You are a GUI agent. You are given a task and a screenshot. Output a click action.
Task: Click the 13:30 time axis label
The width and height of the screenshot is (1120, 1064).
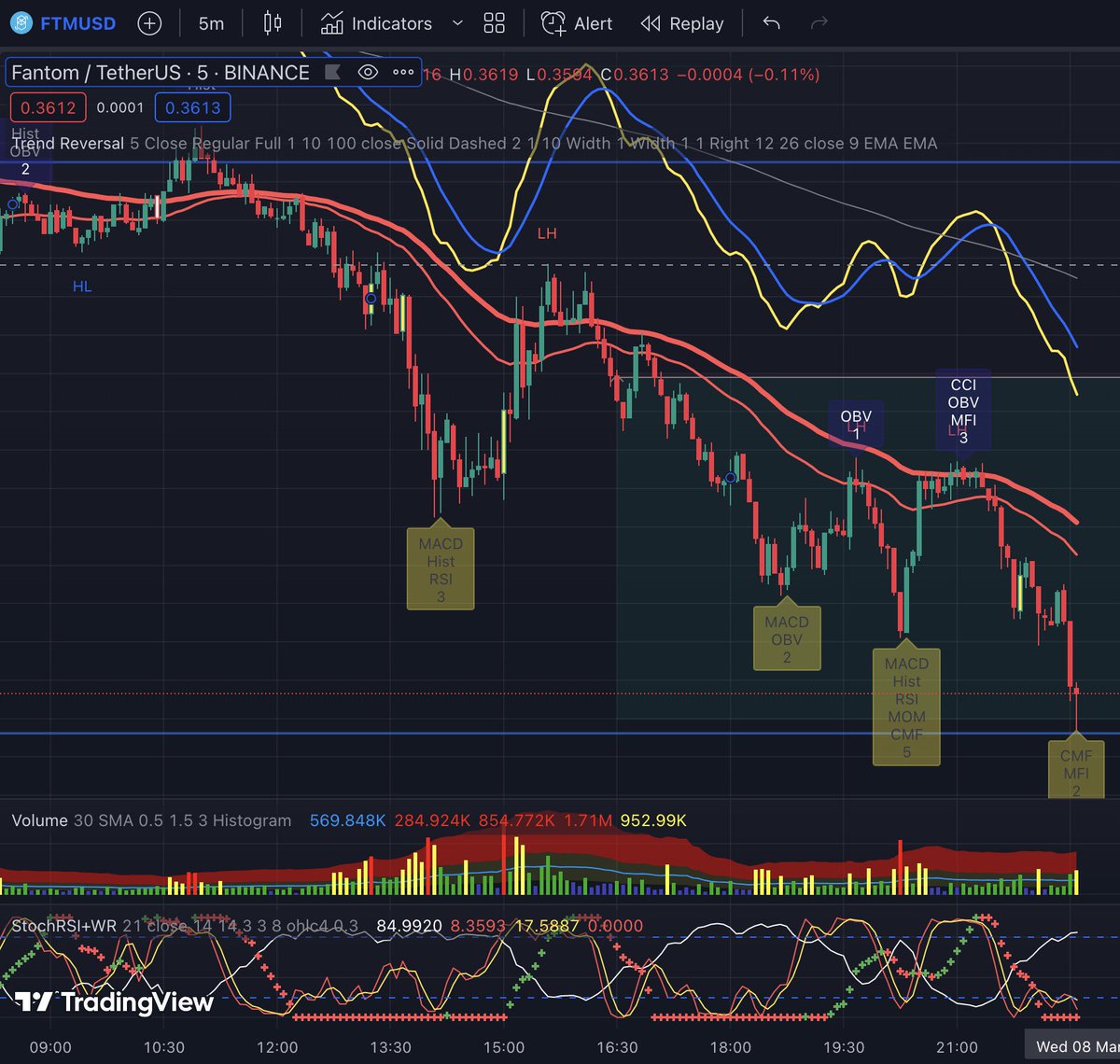pyautogui.click(x=390, y=1046)
